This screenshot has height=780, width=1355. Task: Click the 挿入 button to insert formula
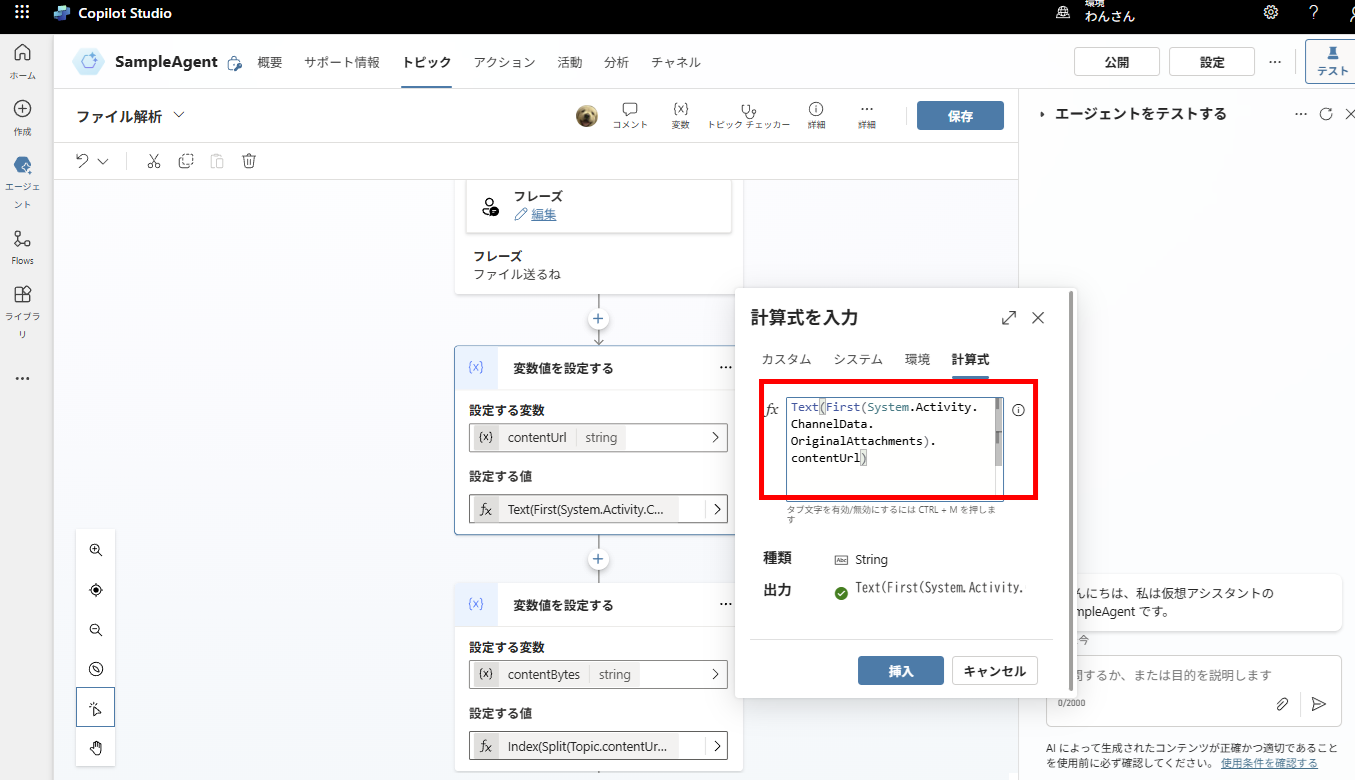tap(899, 670)
